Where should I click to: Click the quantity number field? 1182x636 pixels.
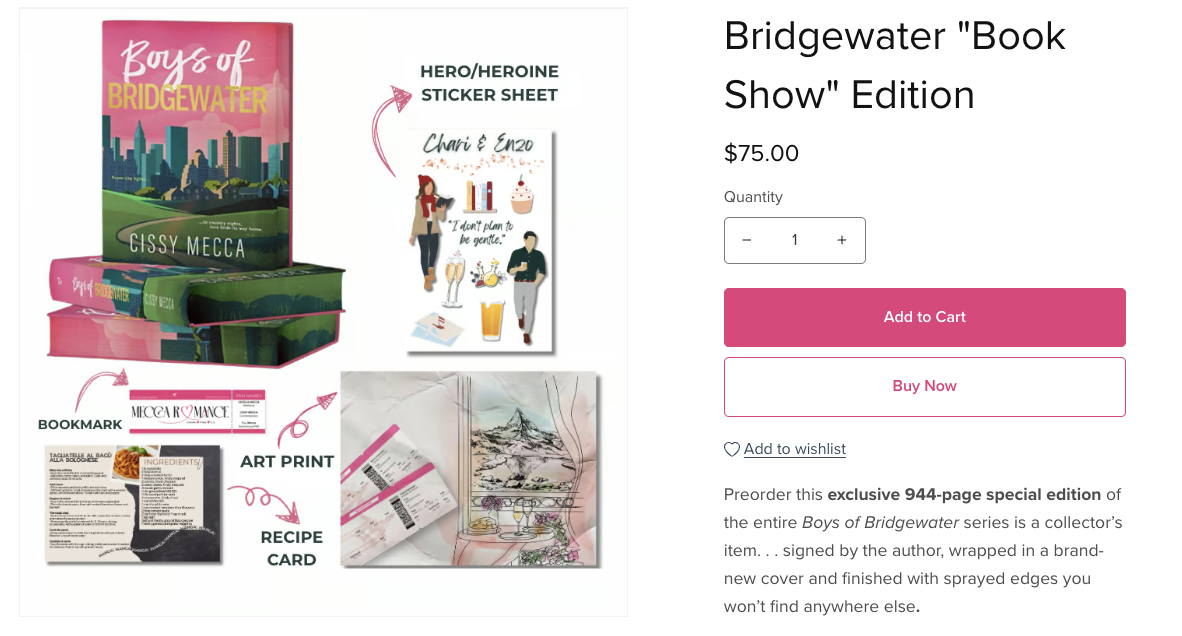pyautogui.click(x=795, y=240)
